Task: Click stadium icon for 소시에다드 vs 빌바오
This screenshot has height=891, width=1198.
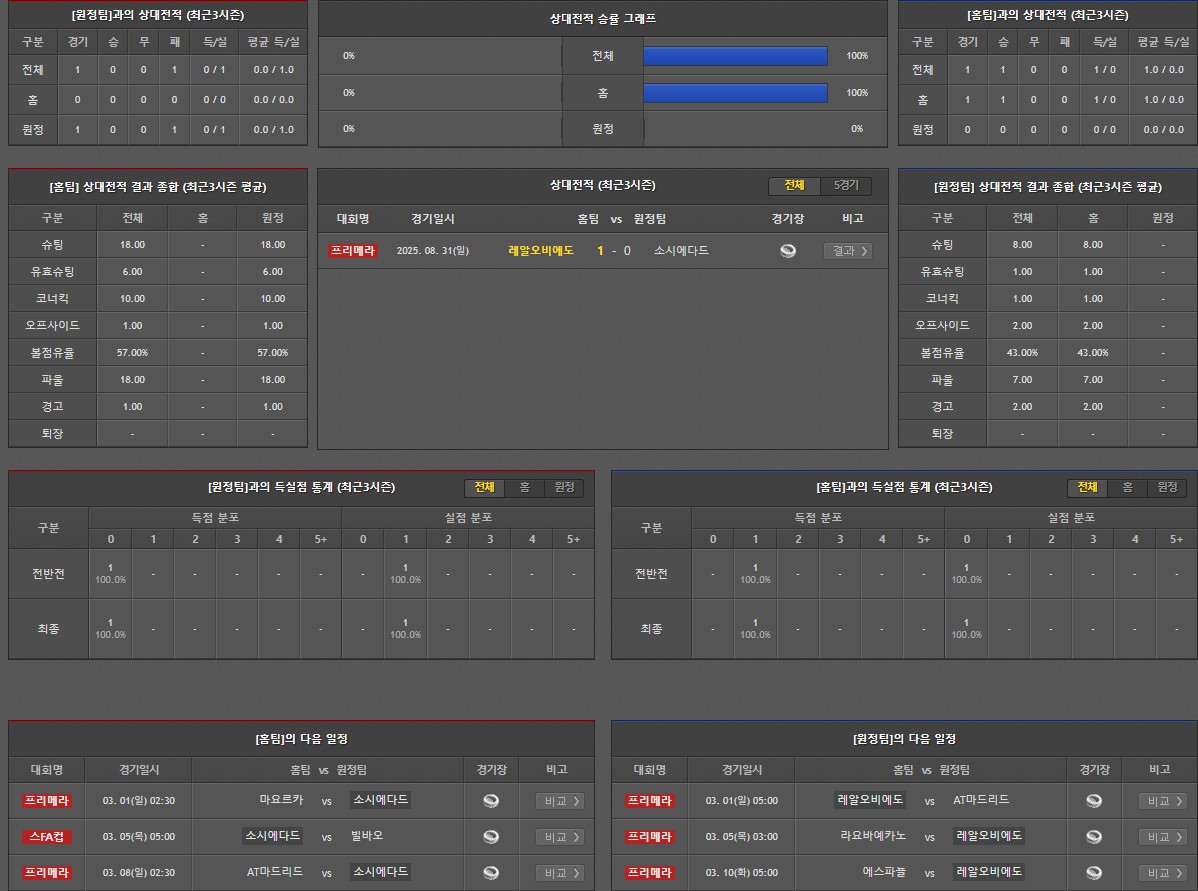Action: coord(491,837)
